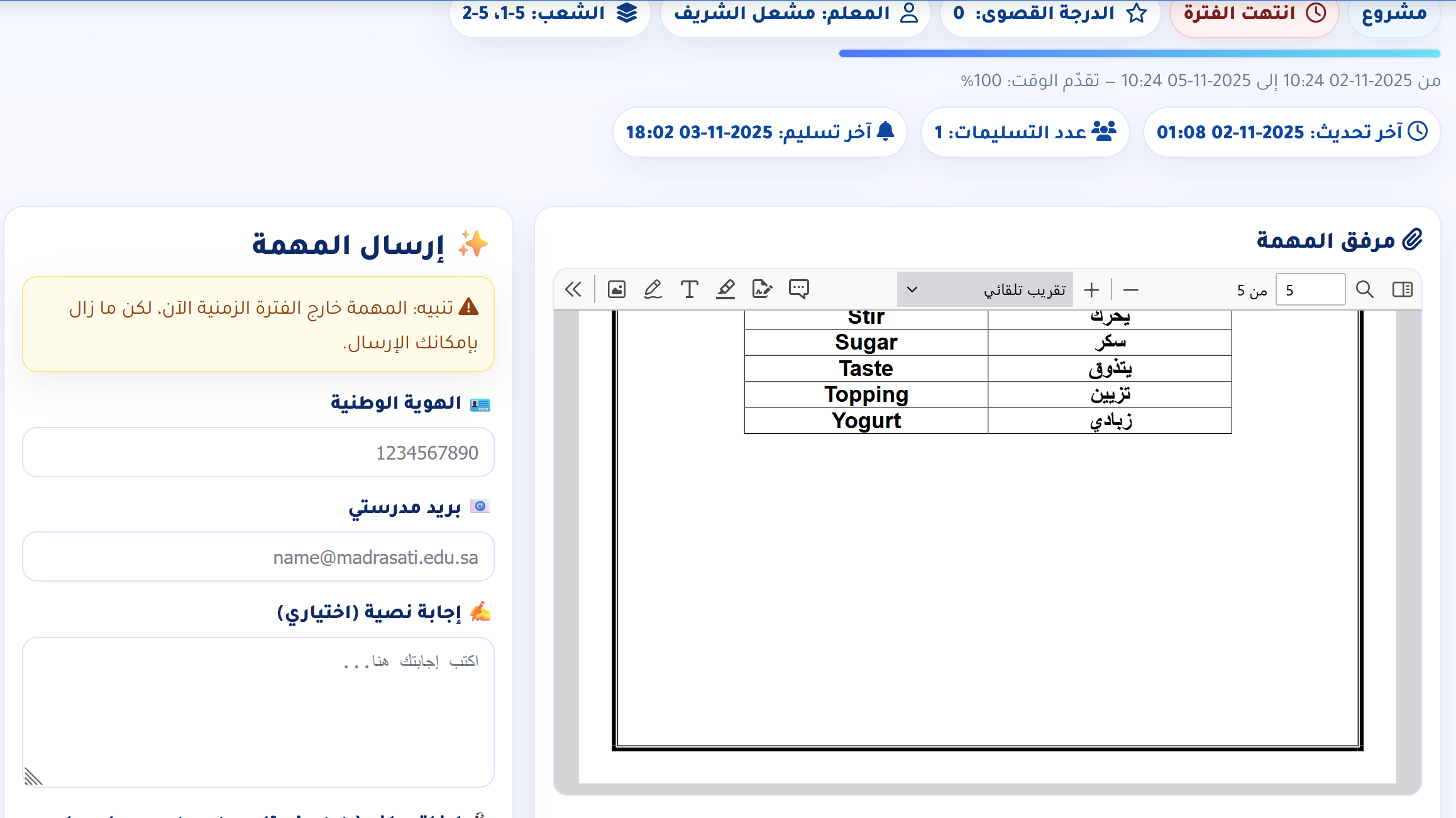Image resolution: width=1456 pixels, height=818 pixels.
Task: Click the optional text answer box
Action: (258, 712)
